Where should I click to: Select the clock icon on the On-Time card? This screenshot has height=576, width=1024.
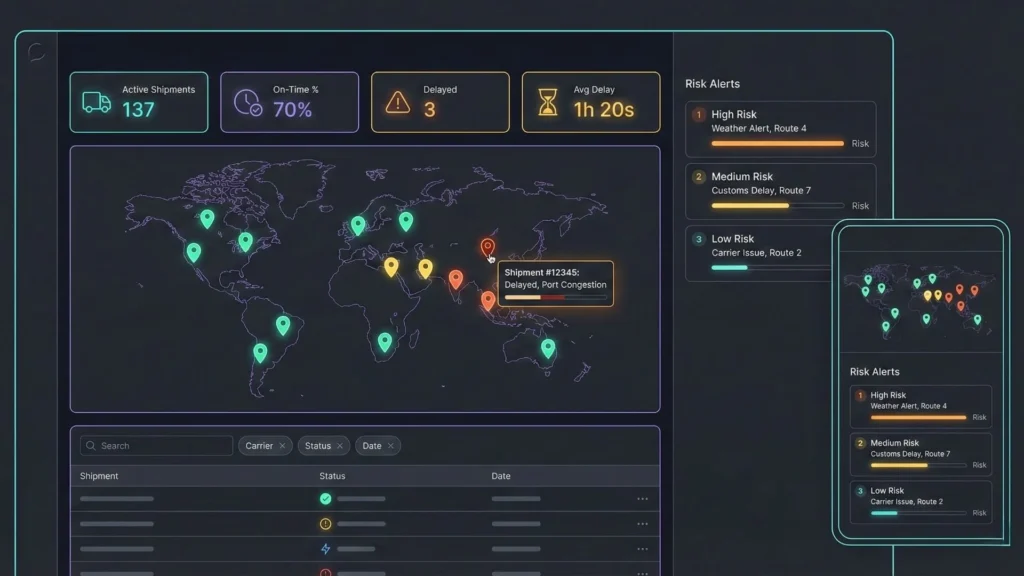246,101
